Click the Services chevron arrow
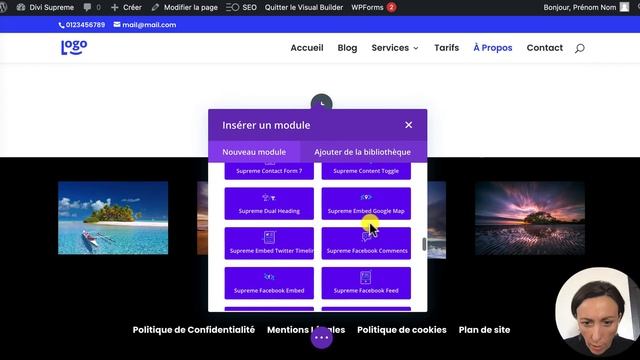 [416, 48]
